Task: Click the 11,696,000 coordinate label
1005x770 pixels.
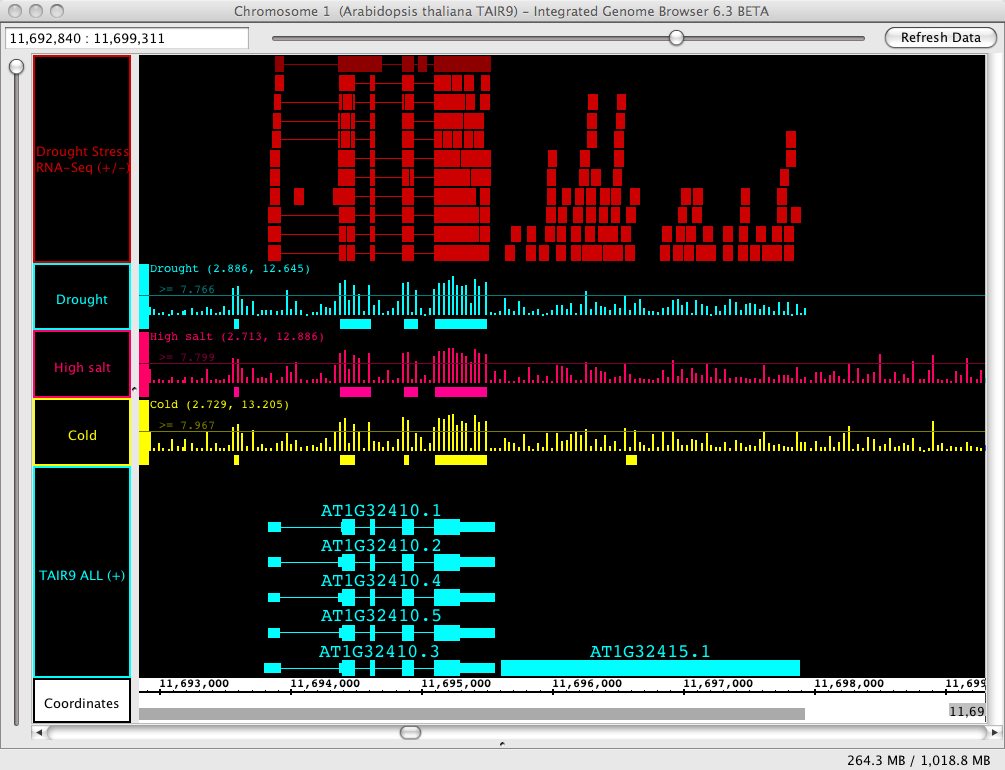Action: pyautogui.click(x=587, y=683)
